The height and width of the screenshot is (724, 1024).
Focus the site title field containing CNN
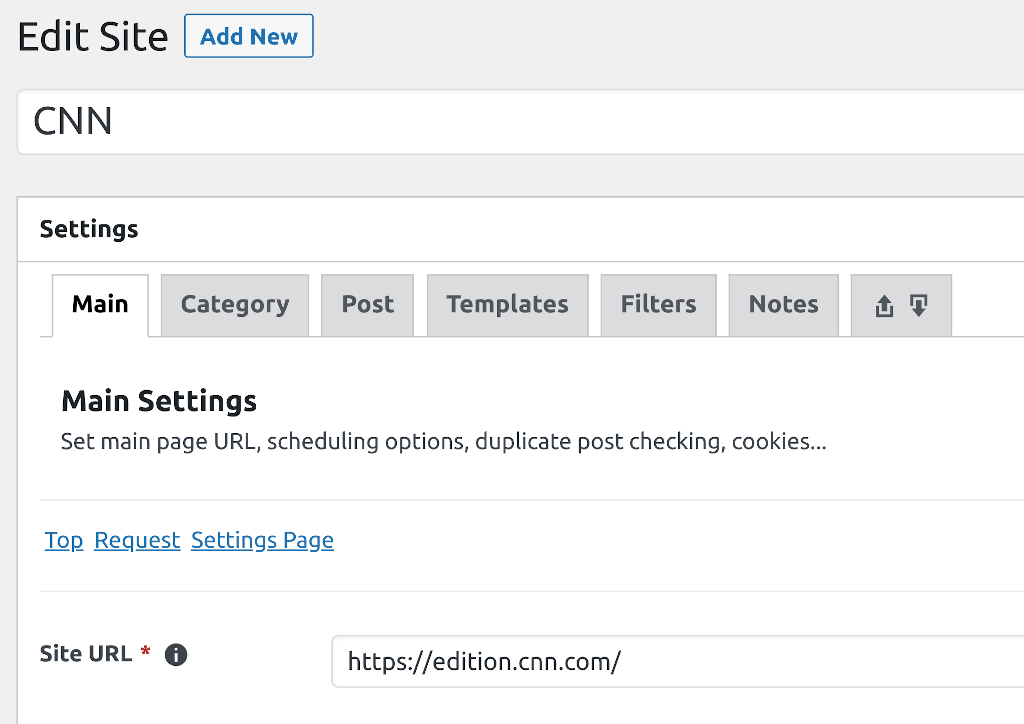520,122
